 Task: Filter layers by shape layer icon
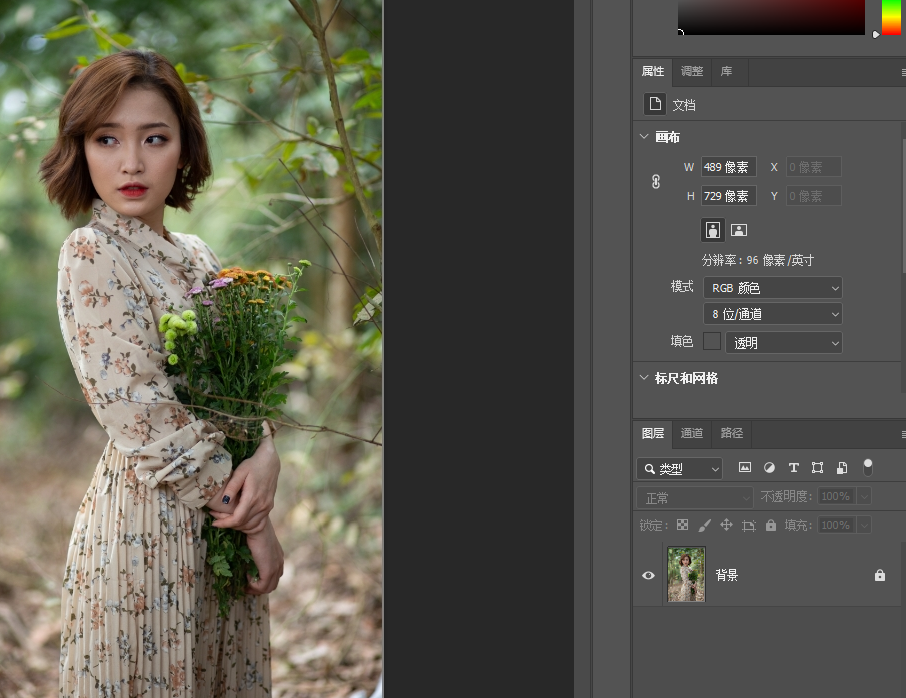pyautogui.click(x=817, y=467)
